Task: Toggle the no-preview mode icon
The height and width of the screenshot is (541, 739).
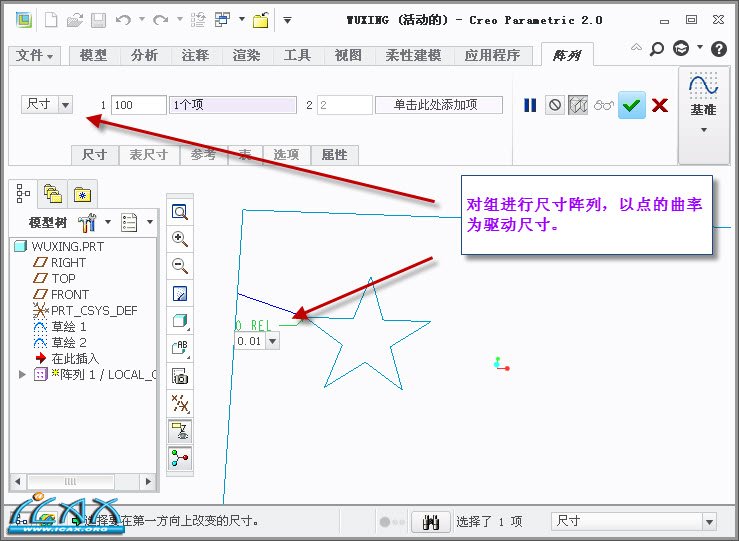Action: (555, 105)
